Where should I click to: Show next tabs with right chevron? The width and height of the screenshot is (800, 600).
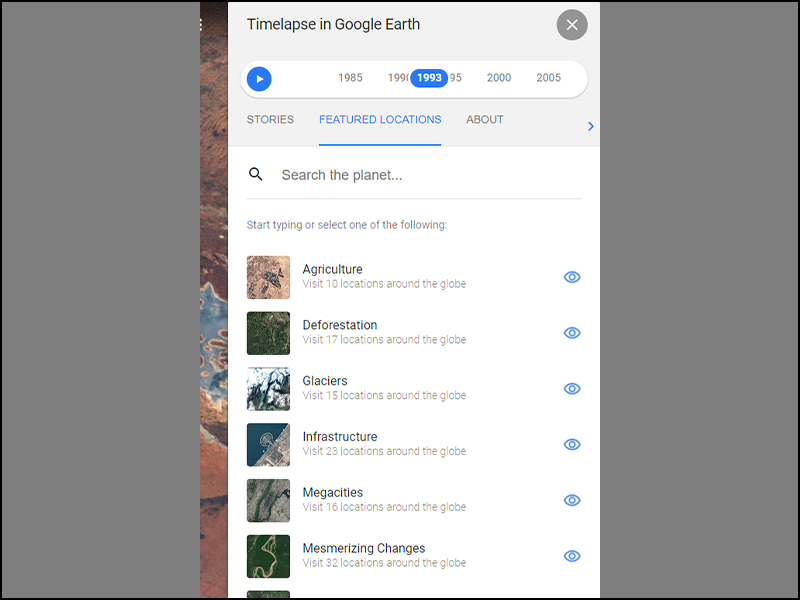click(591, 126)
